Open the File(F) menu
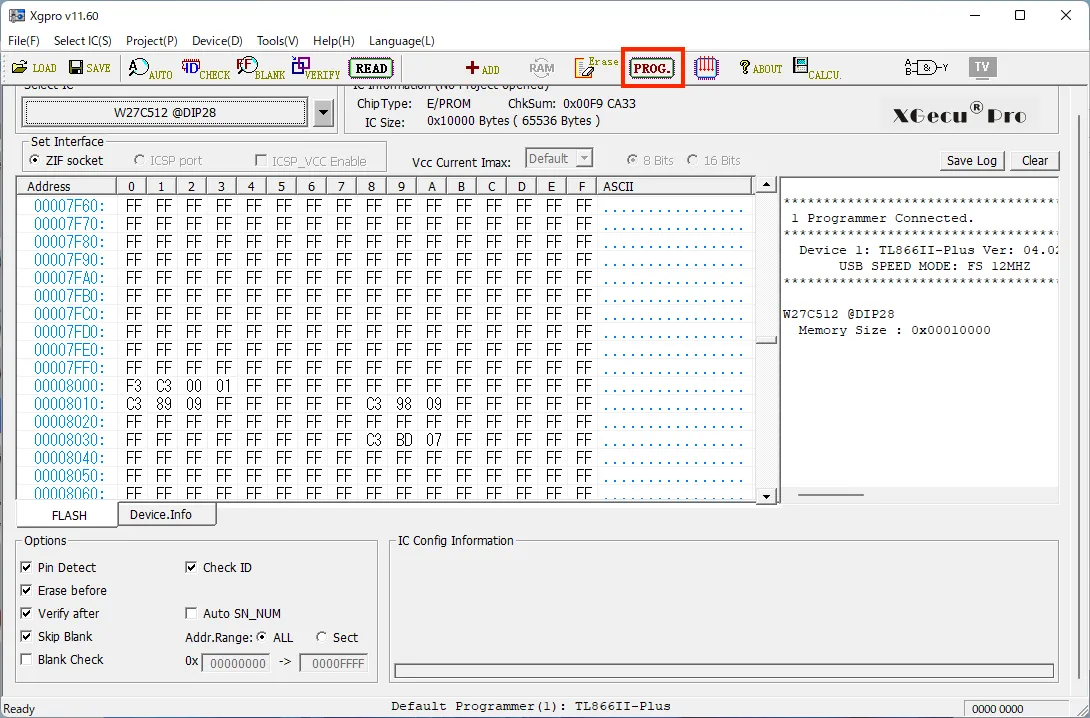 24,41
